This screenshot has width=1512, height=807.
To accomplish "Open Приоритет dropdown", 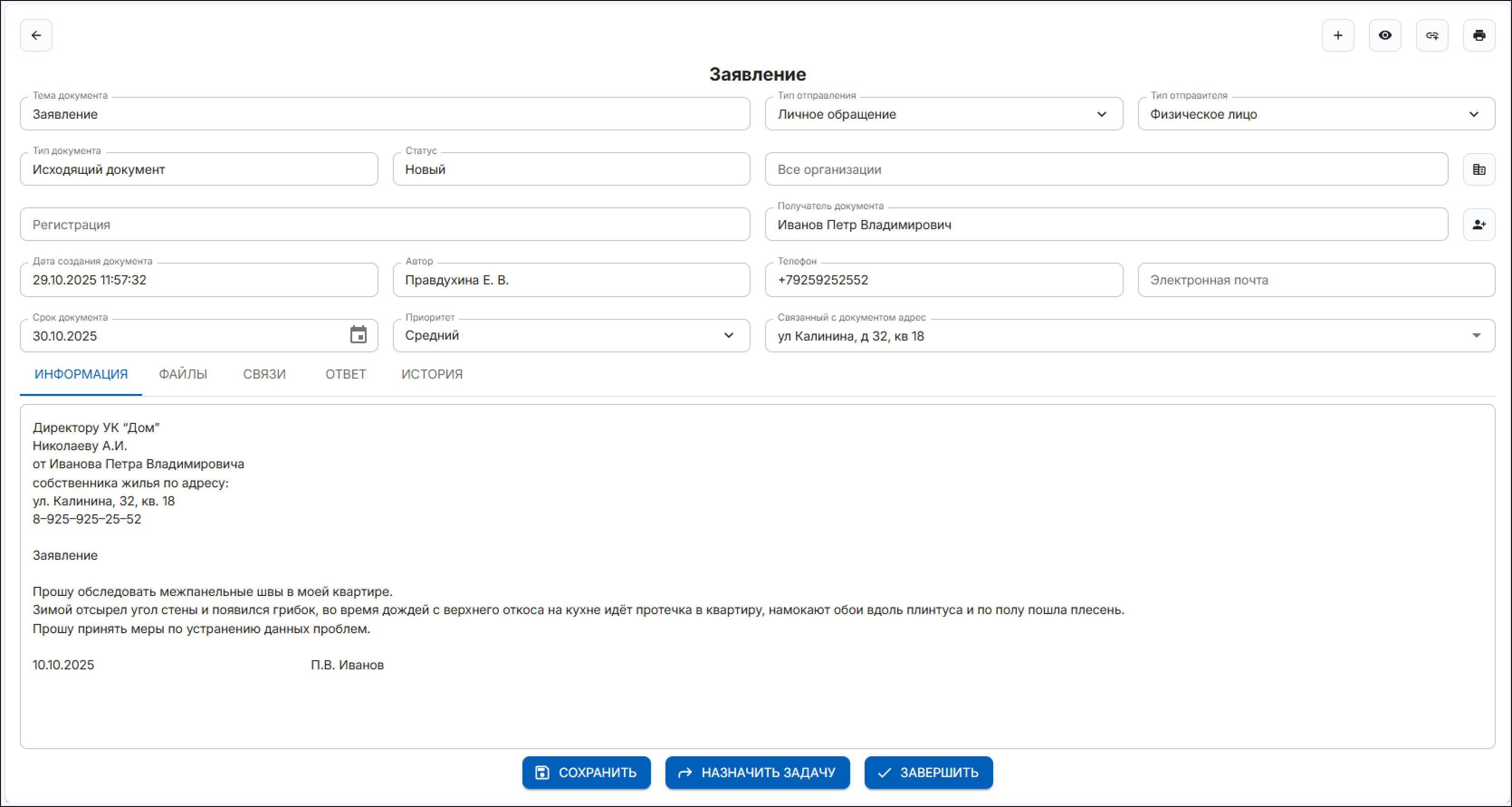I will [728, 335].
